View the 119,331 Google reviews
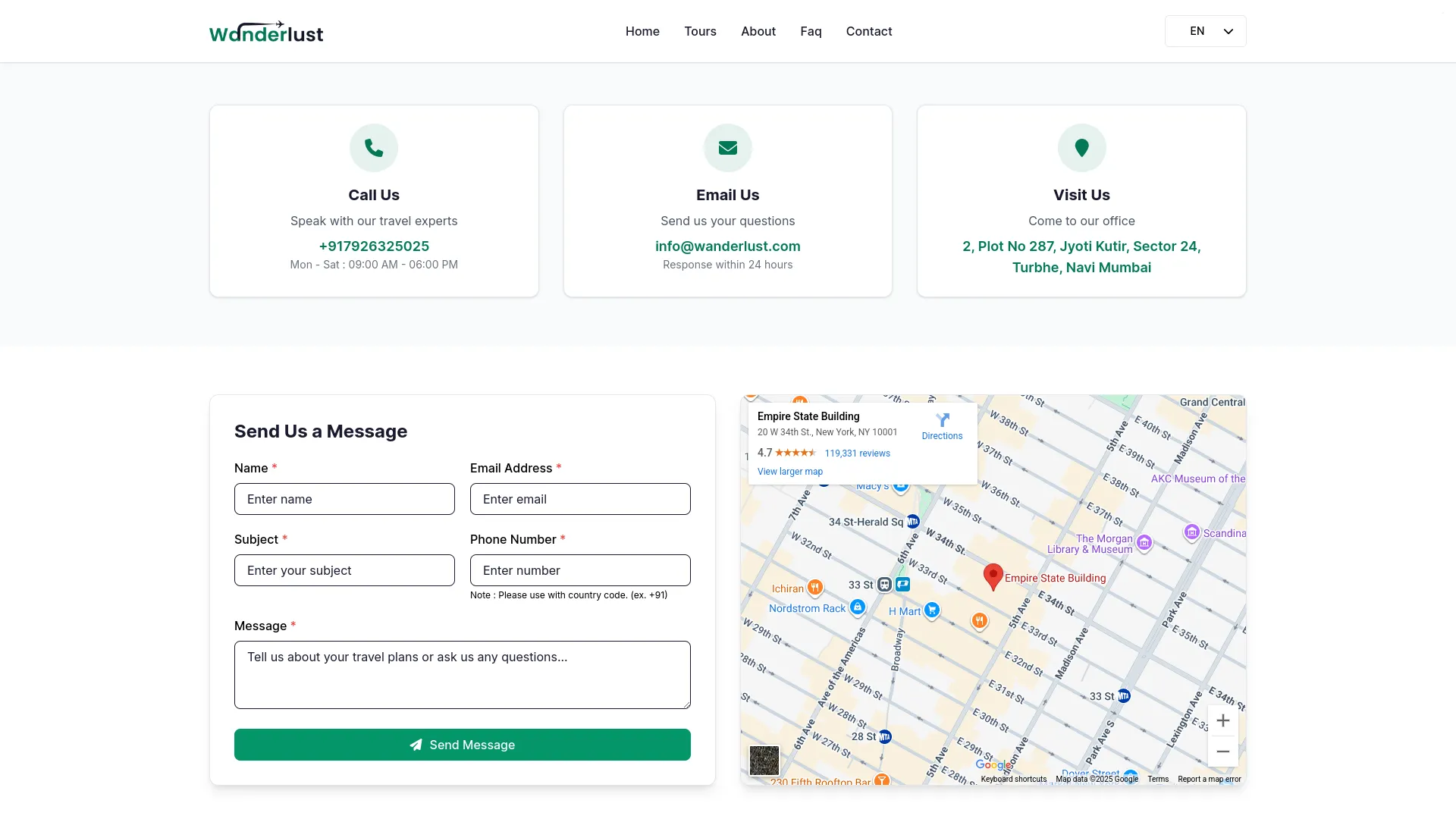The height and width of the screenshot is (819, 1456). coord(858,453)
